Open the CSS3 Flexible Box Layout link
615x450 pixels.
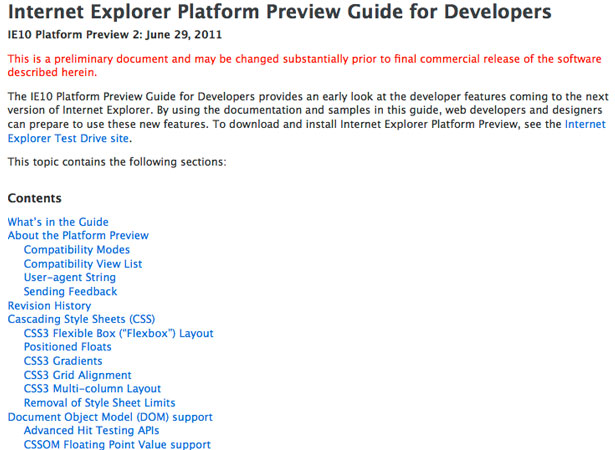(x=118, y=333)
